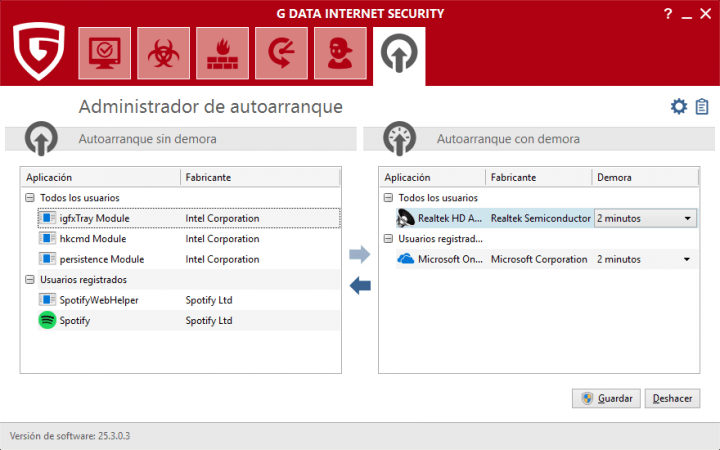The width and height of the screenshot is (720, 450).
Task: Collapse Todos los usuarios in left list
Action: point(30,197)
